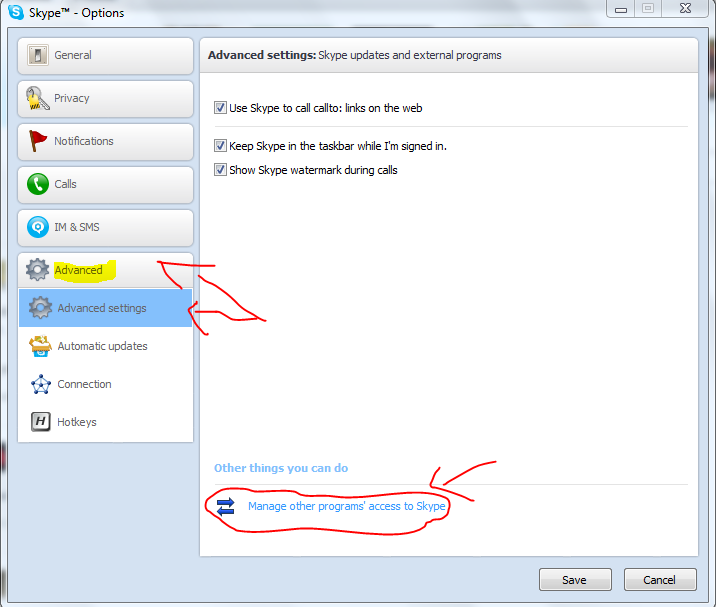The width and height of the screenshot is (716, 607).
Task: Click the green Calls phone icon
Action: coord(37,184)
